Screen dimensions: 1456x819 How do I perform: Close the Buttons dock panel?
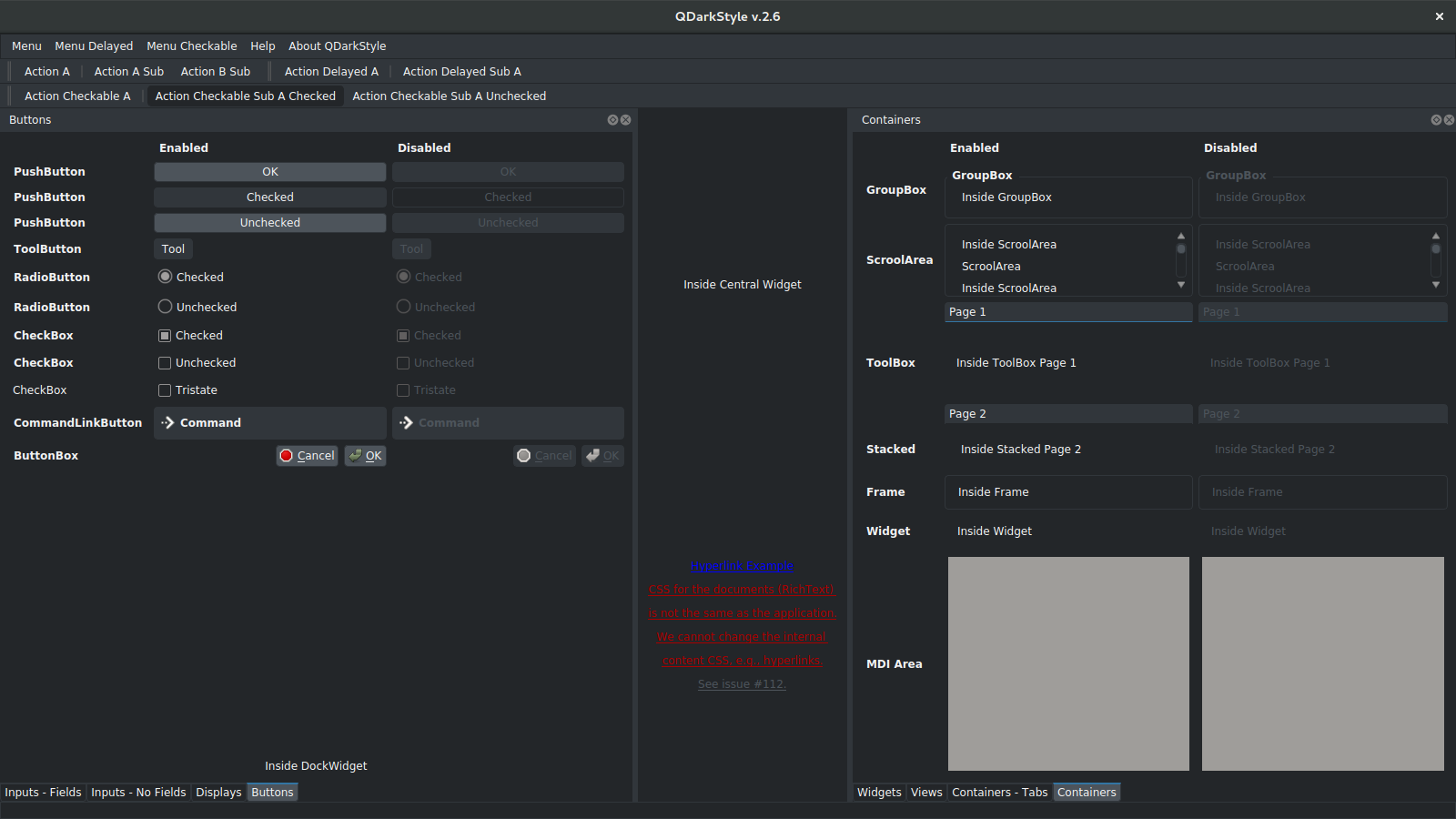pyautogui.click(x=626, y=120)
